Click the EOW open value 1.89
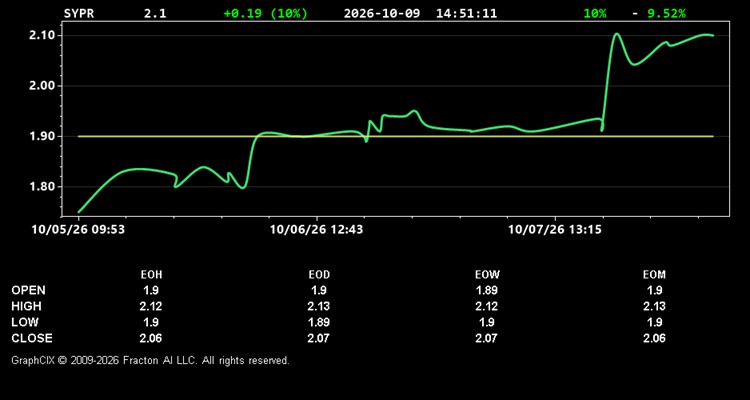750x400 pixels. [487, 290]
